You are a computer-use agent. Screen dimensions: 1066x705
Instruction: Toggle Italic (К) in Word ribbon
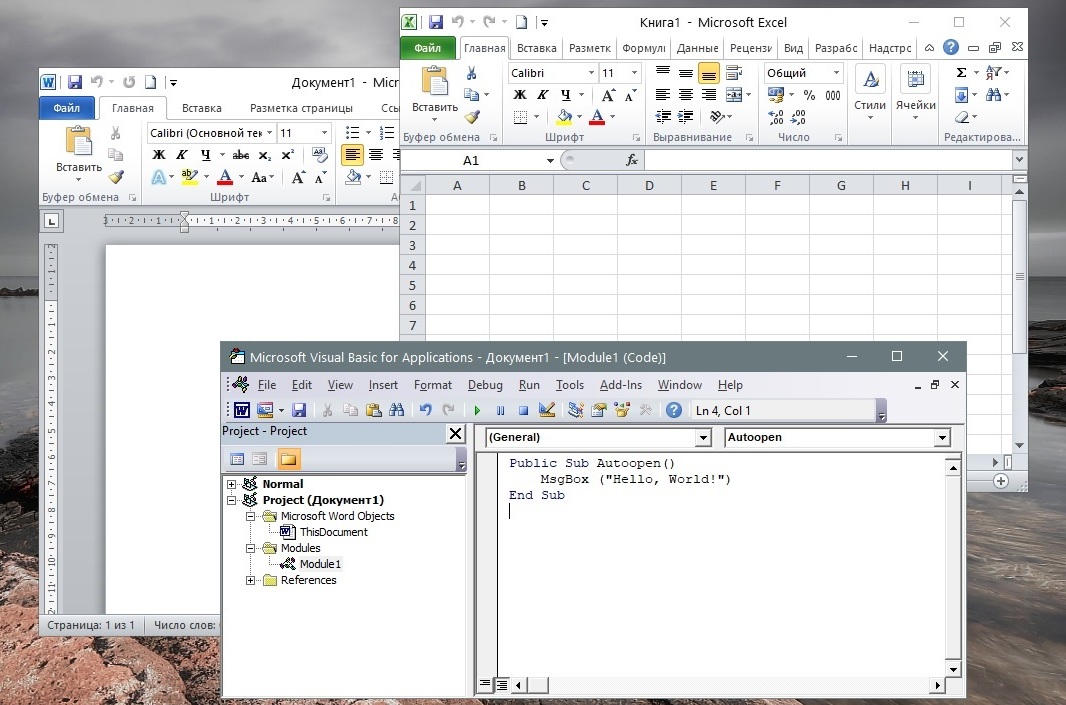pos(182,155)
